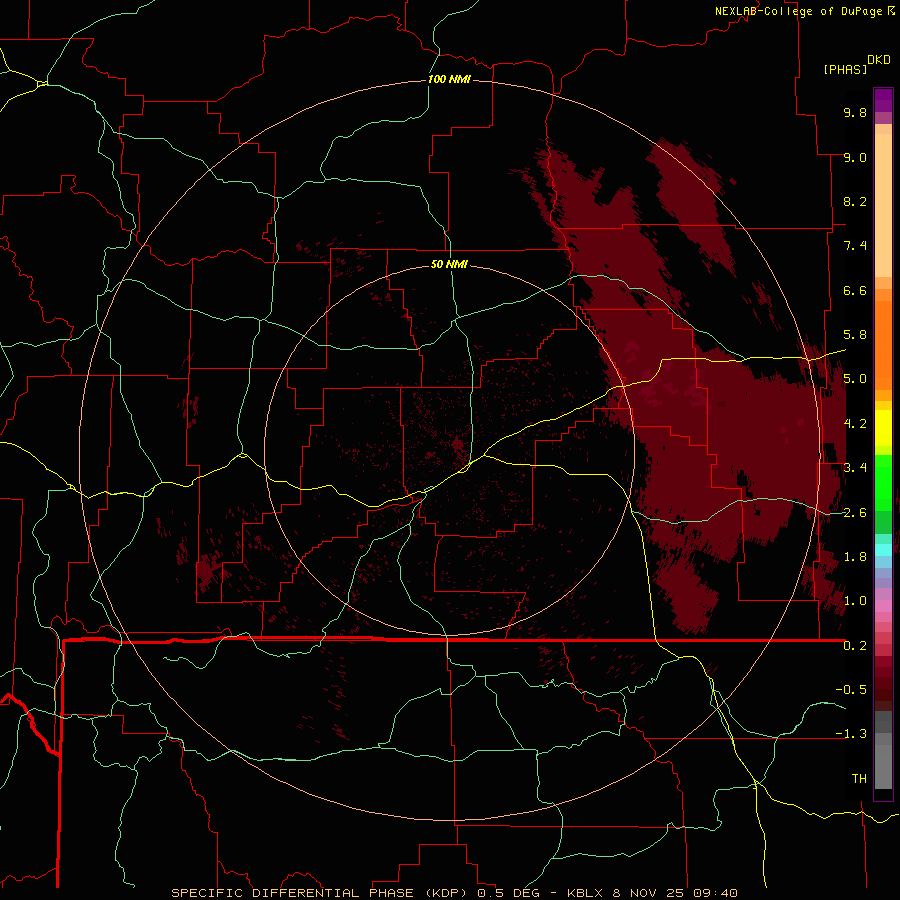Click the 8.2 scale value
This screenshot has width=900, height=900.
855,201
